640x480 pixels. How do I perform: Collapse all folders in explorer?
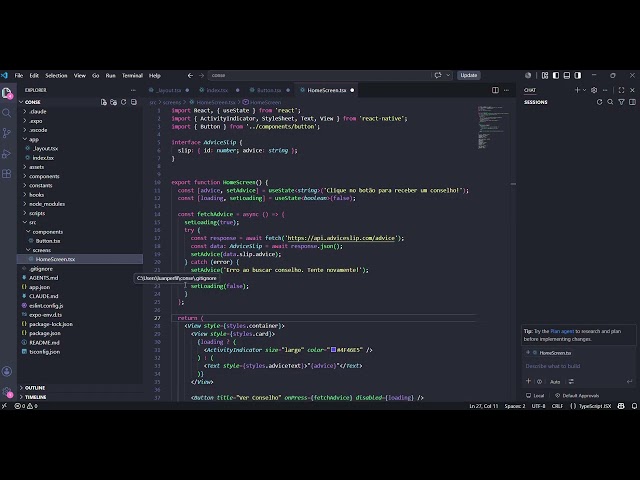pyautogui.click(x=134, y=102)
